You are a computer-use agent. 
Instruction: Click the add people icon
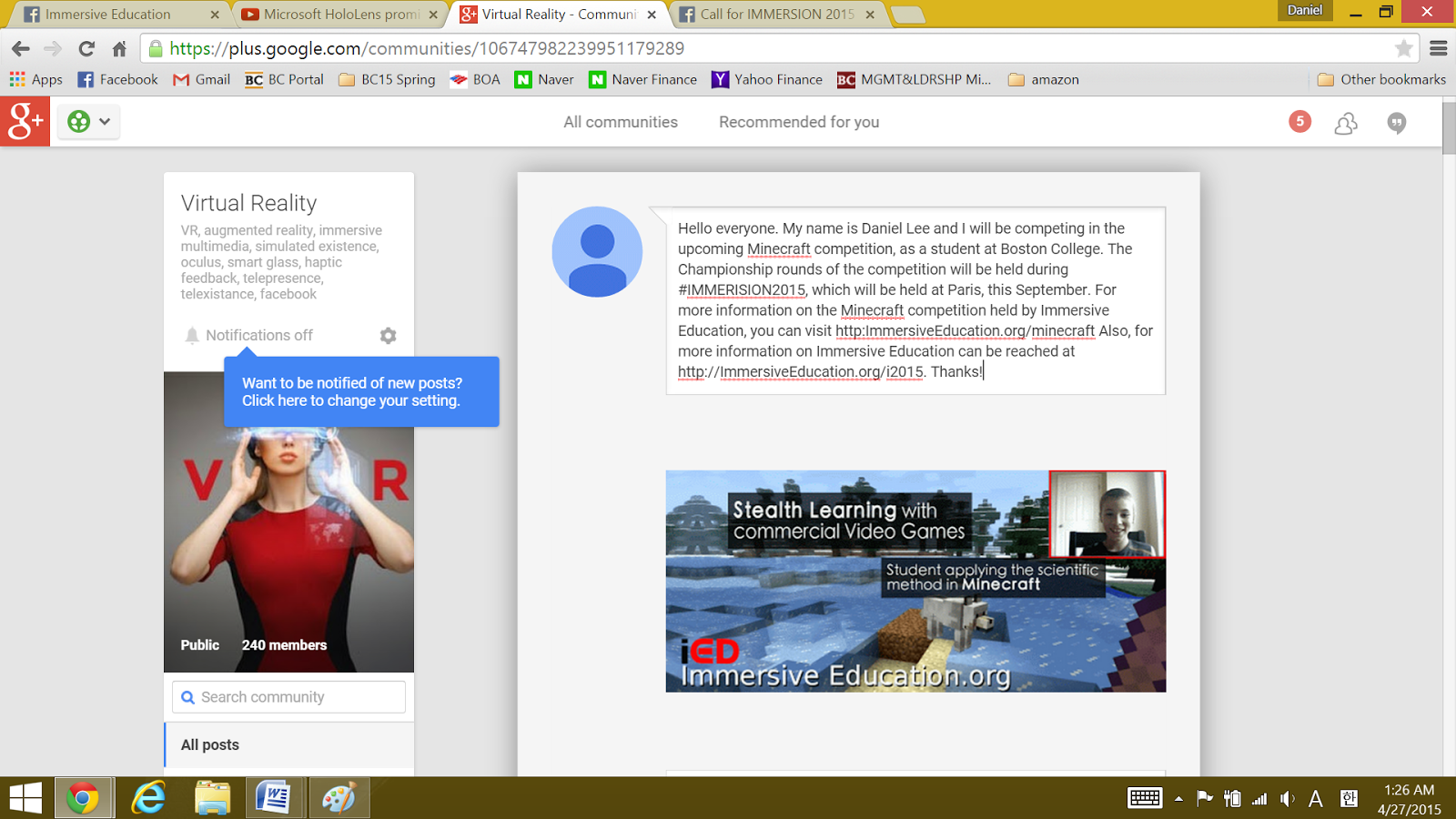point(1346,123)
